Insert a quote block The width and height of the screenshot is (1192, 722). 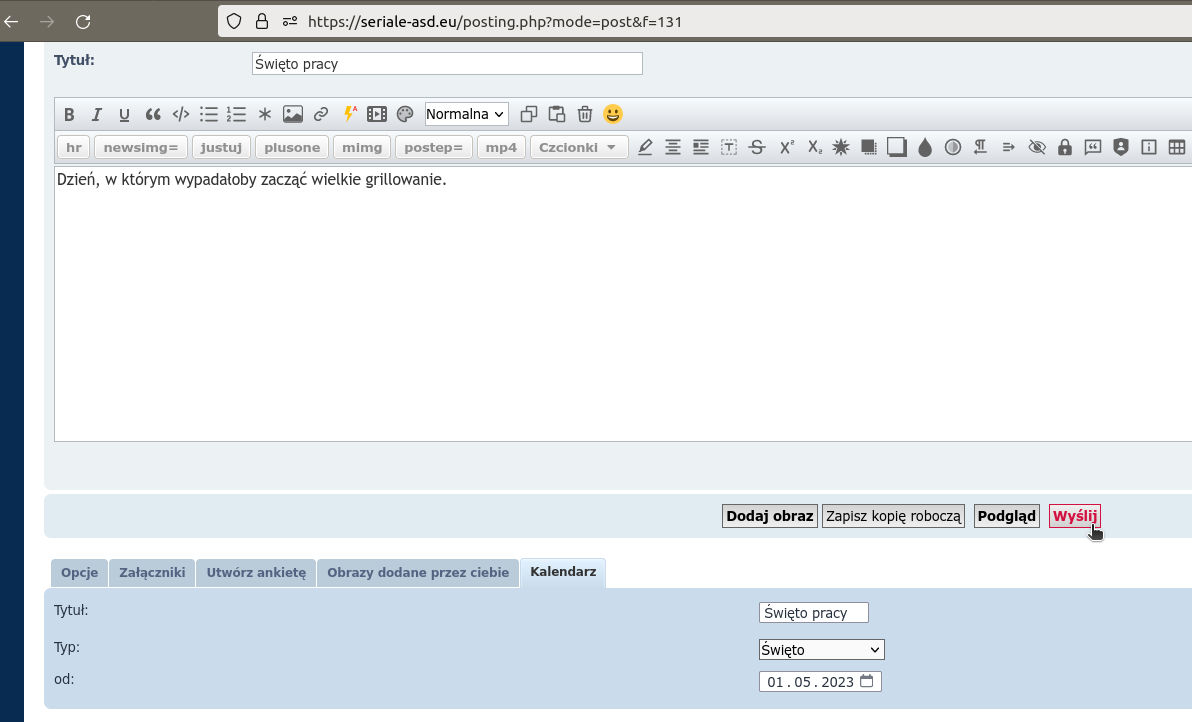coord(153,115)
